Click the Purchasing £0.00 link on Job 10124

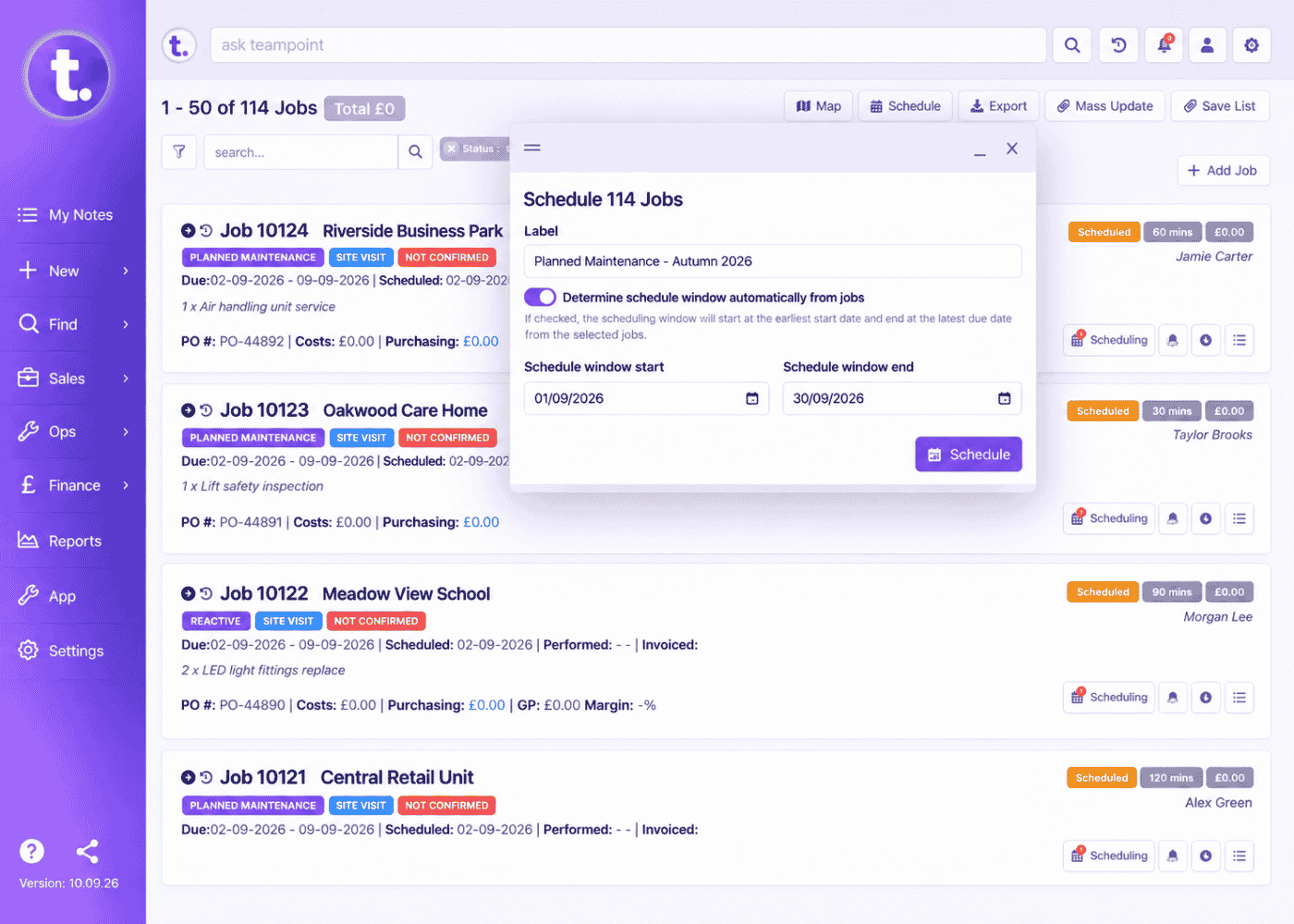coord(481,342)
